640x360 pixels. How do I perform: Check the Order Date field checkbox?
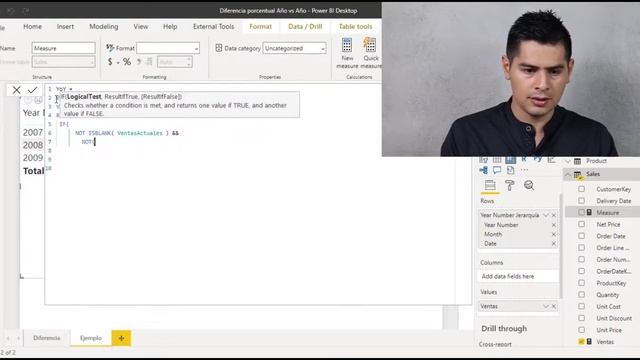coord(581,236)
